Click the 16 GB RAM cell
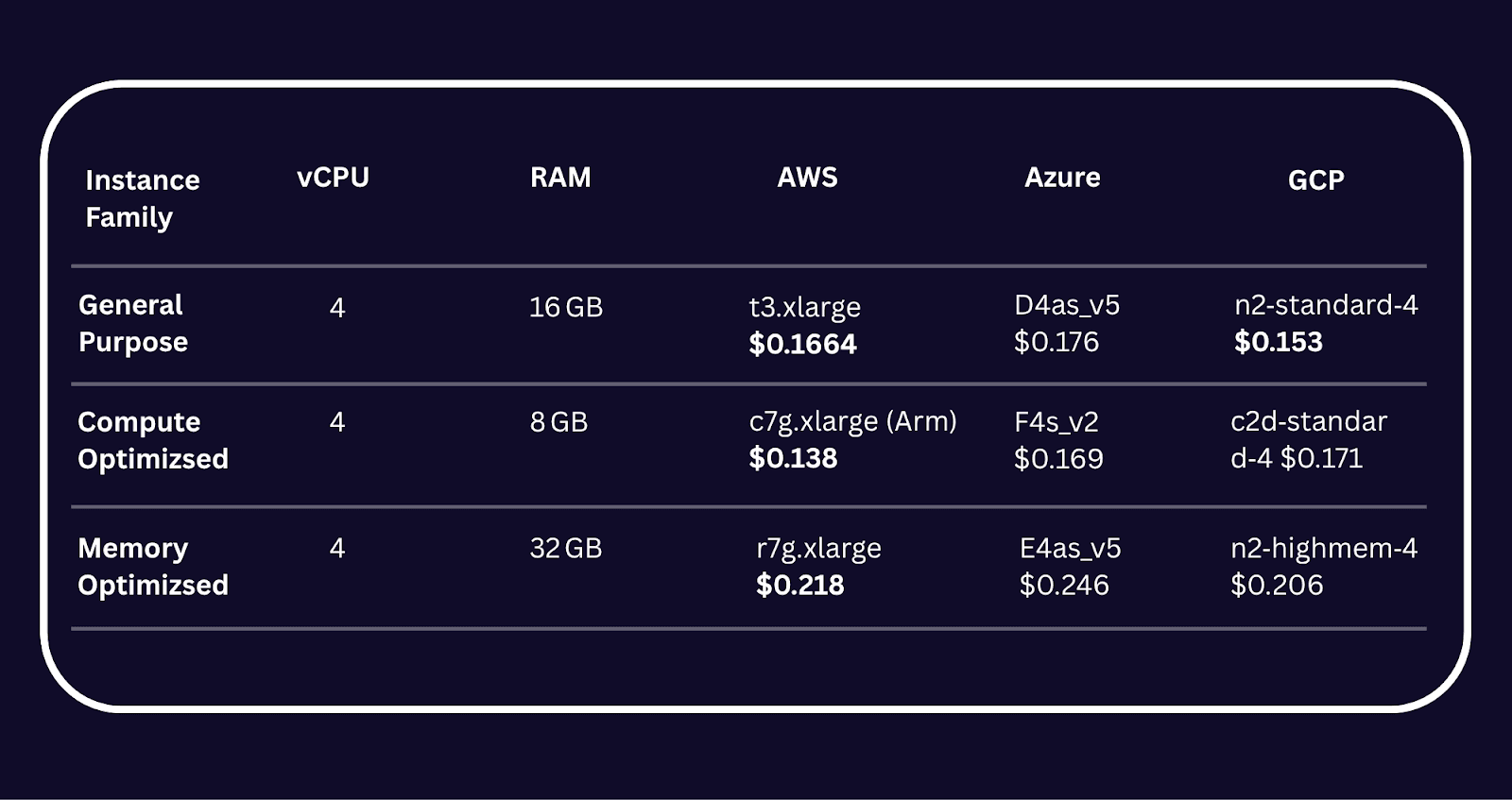 click(x=565, y=307)
